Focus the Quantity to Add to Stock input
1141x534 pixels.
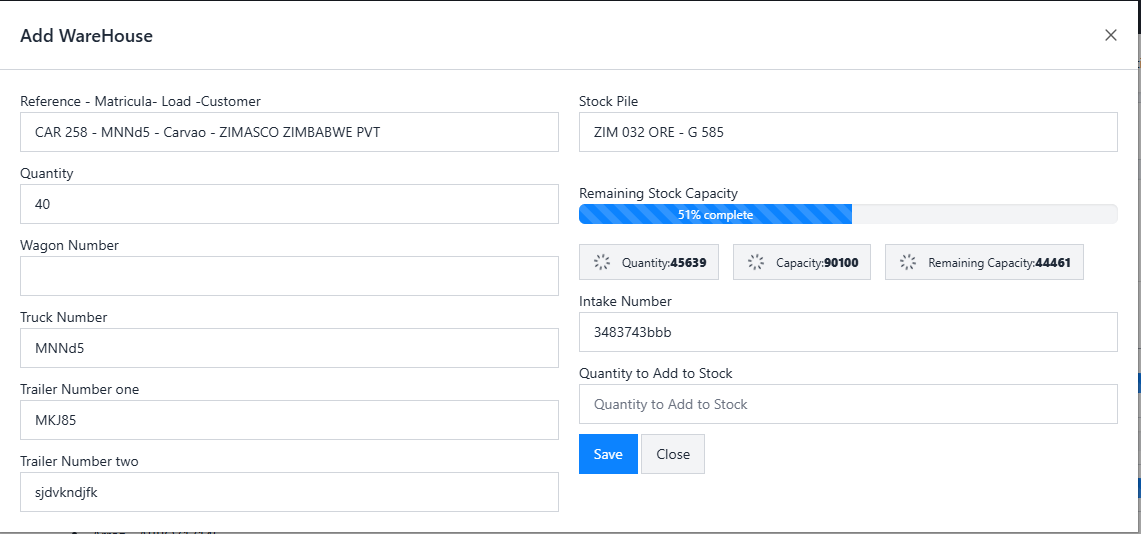[x=847, y=404]
